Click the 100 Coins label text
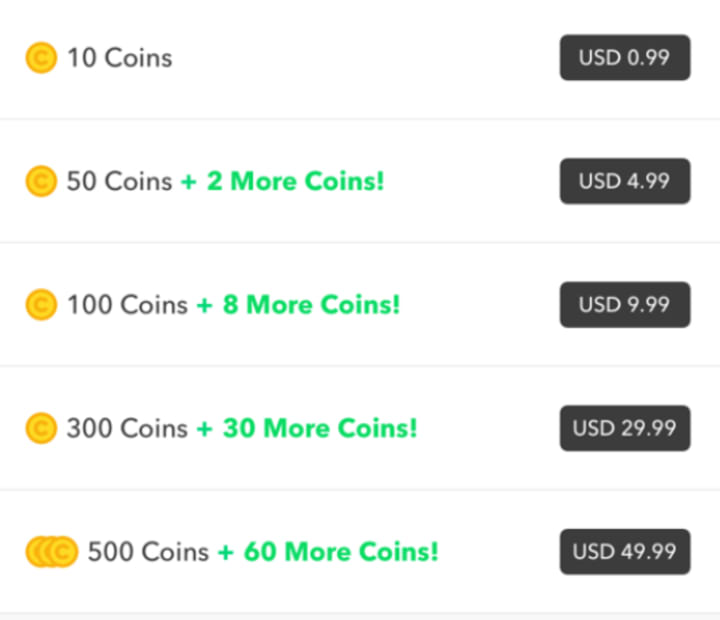 point(127,305)
